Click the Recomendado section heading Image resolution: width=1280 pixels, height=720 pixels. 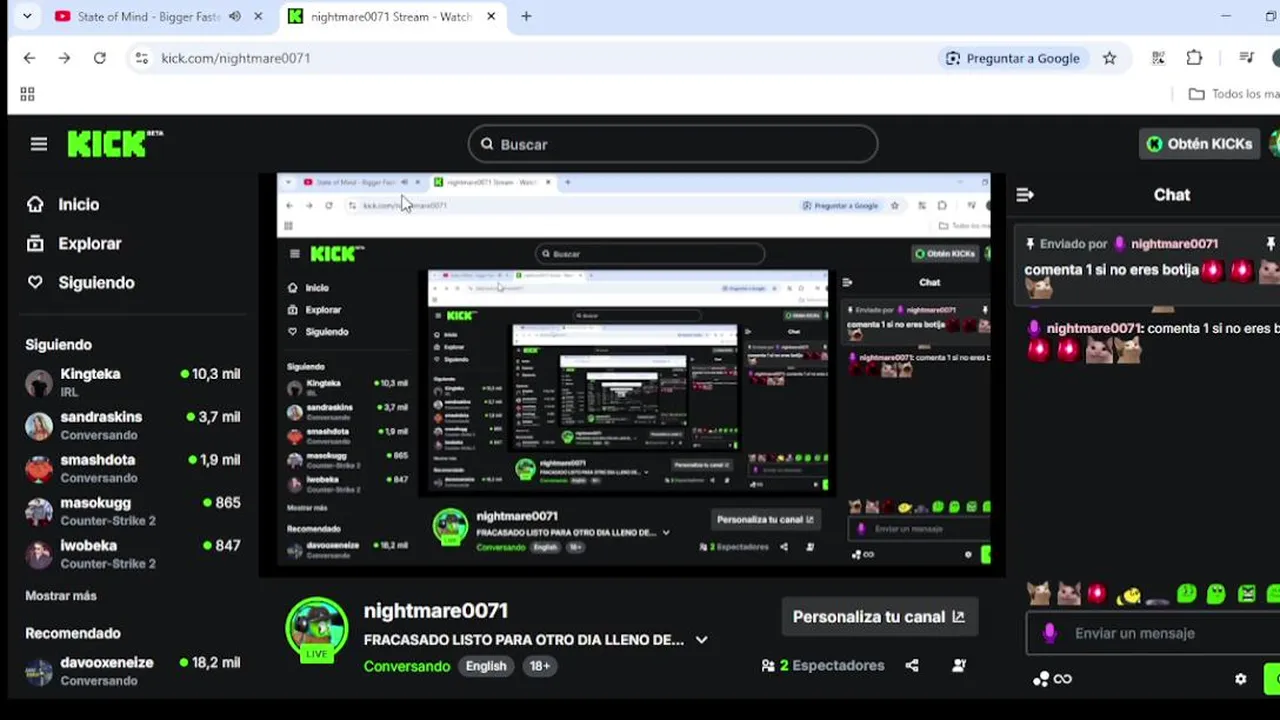tap(73, 633)
